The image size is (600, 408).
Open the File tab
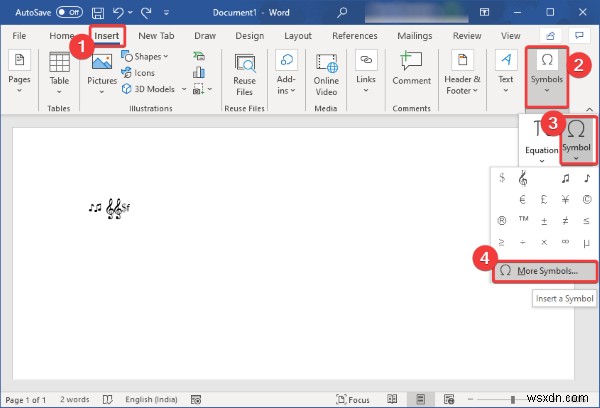(19, 36)
